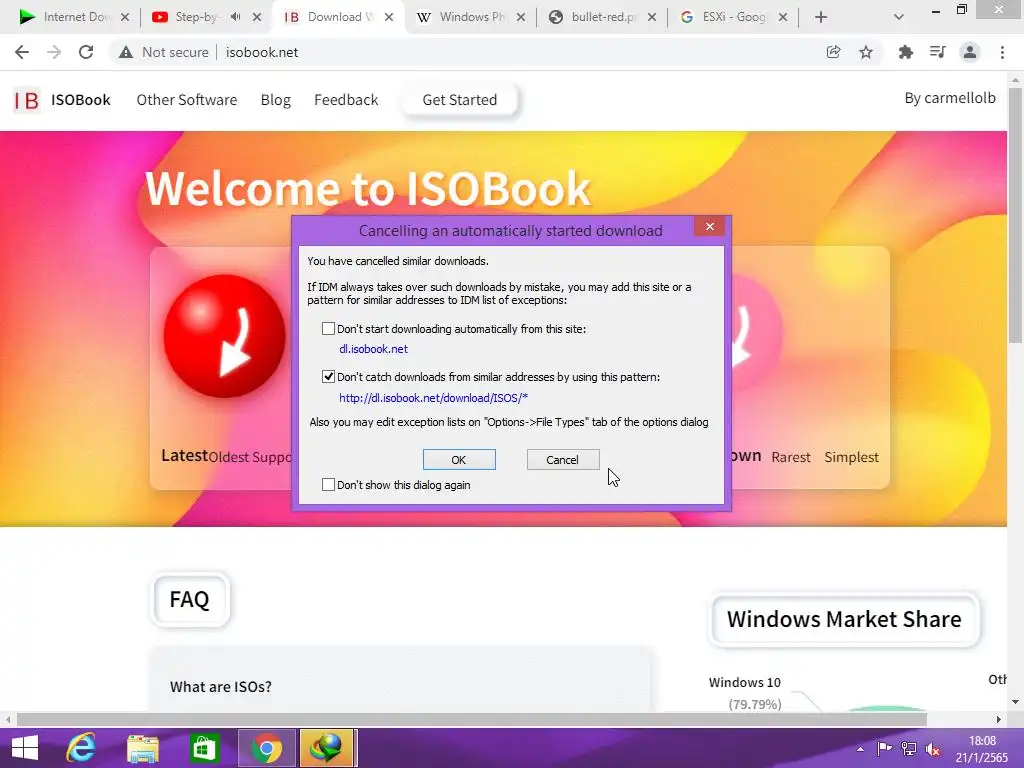Open File Explorer from the taskbar
This screenshot has width=1024, height=768.
(142, 748)
